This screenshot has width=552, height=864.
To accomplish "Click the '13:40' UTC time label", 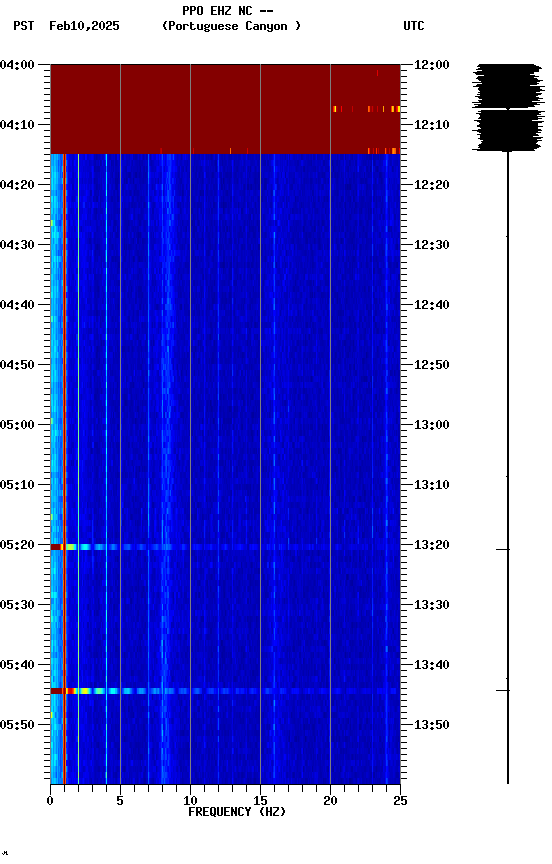I will 432,665.
